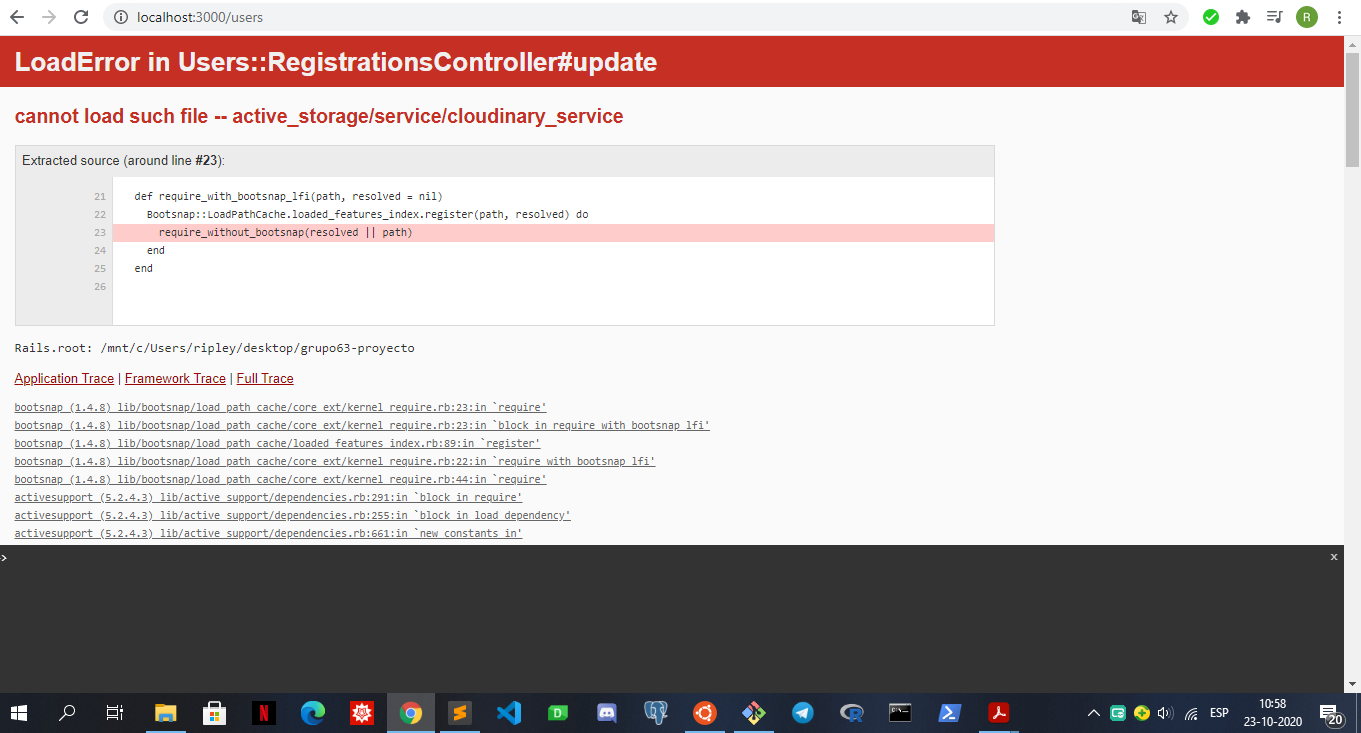Switch to the Application Trace view
Image resolution: width=1361 pixels, height=733 pixels.
click(x=63, y=378)
